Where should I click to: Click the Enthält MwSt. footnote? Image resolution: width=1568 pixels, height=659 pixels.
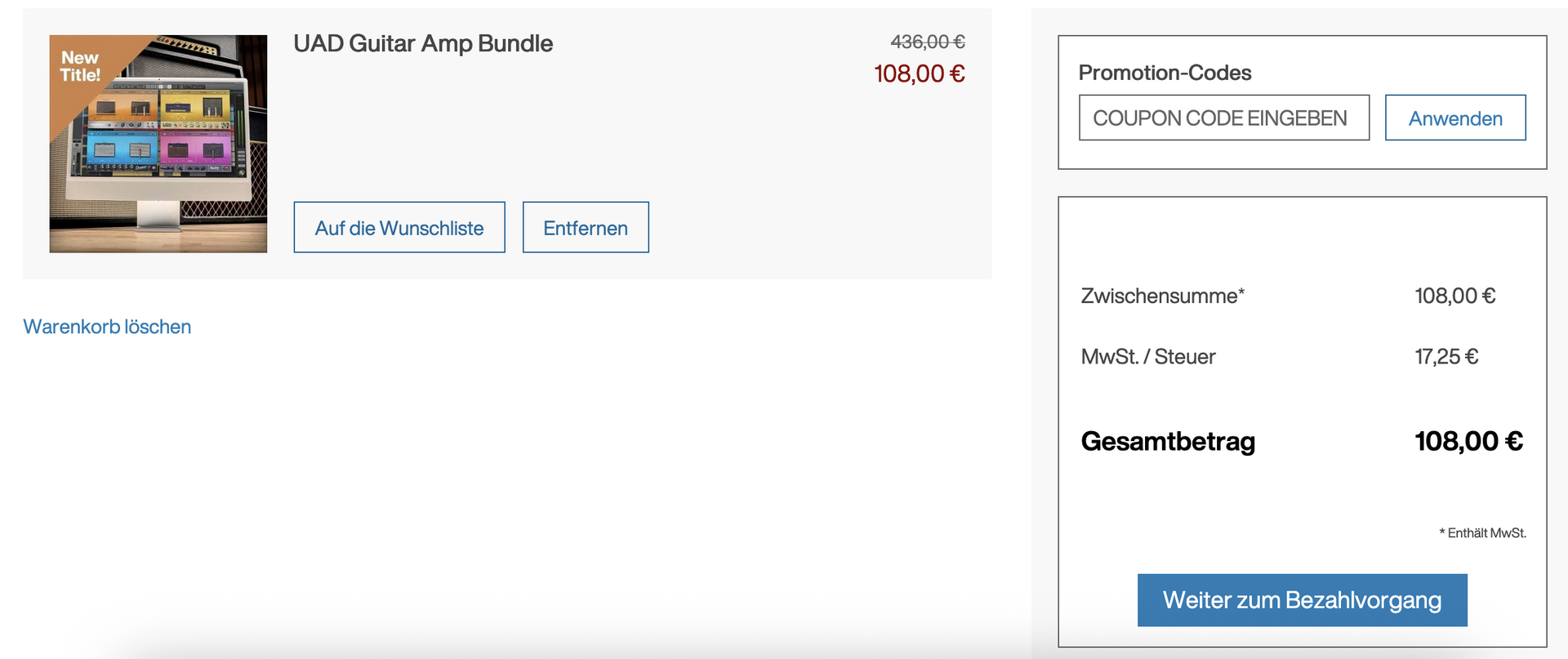[1482, 532]
